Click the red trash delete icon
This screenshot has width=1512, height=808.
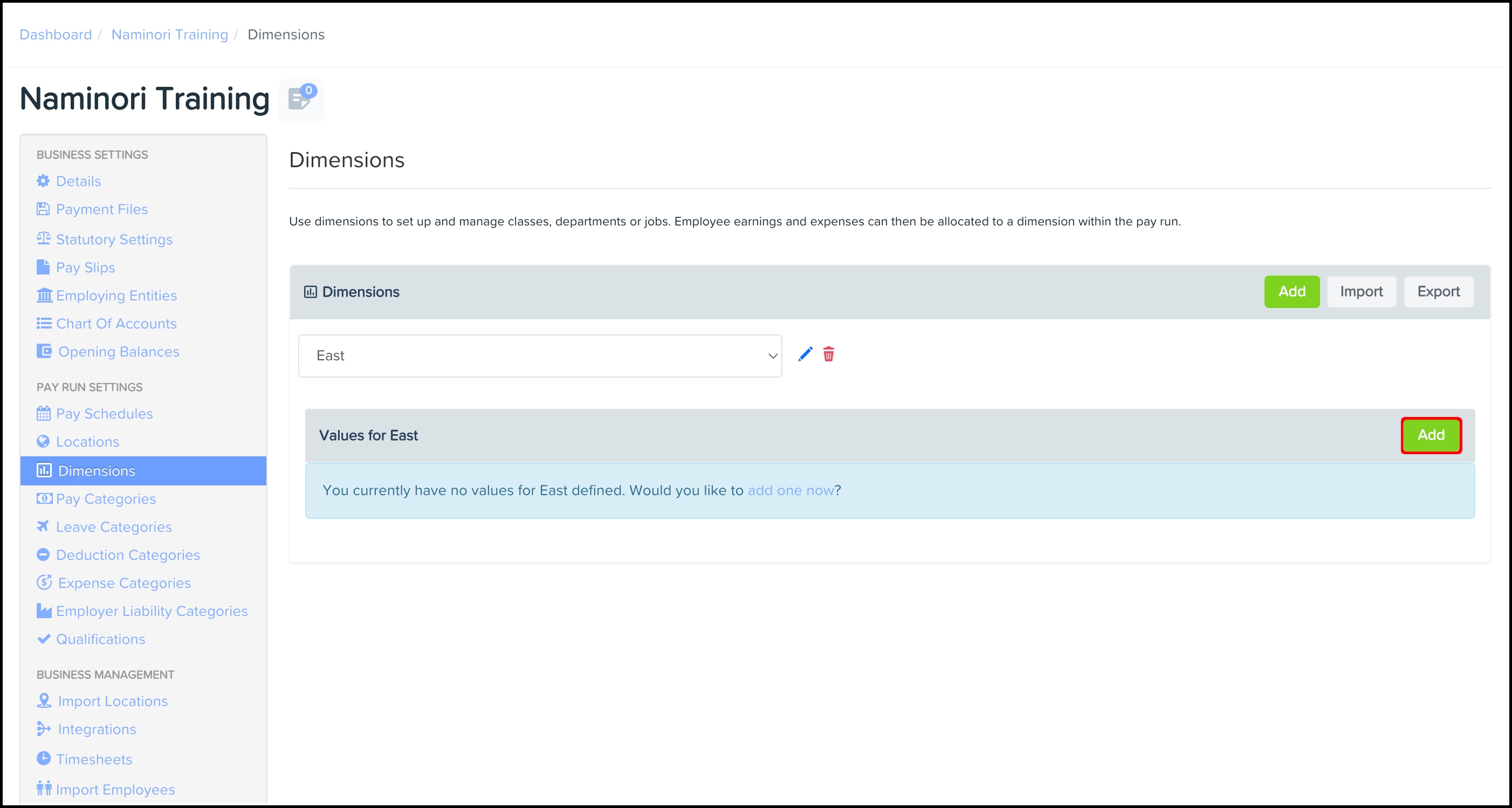(828, 354)
